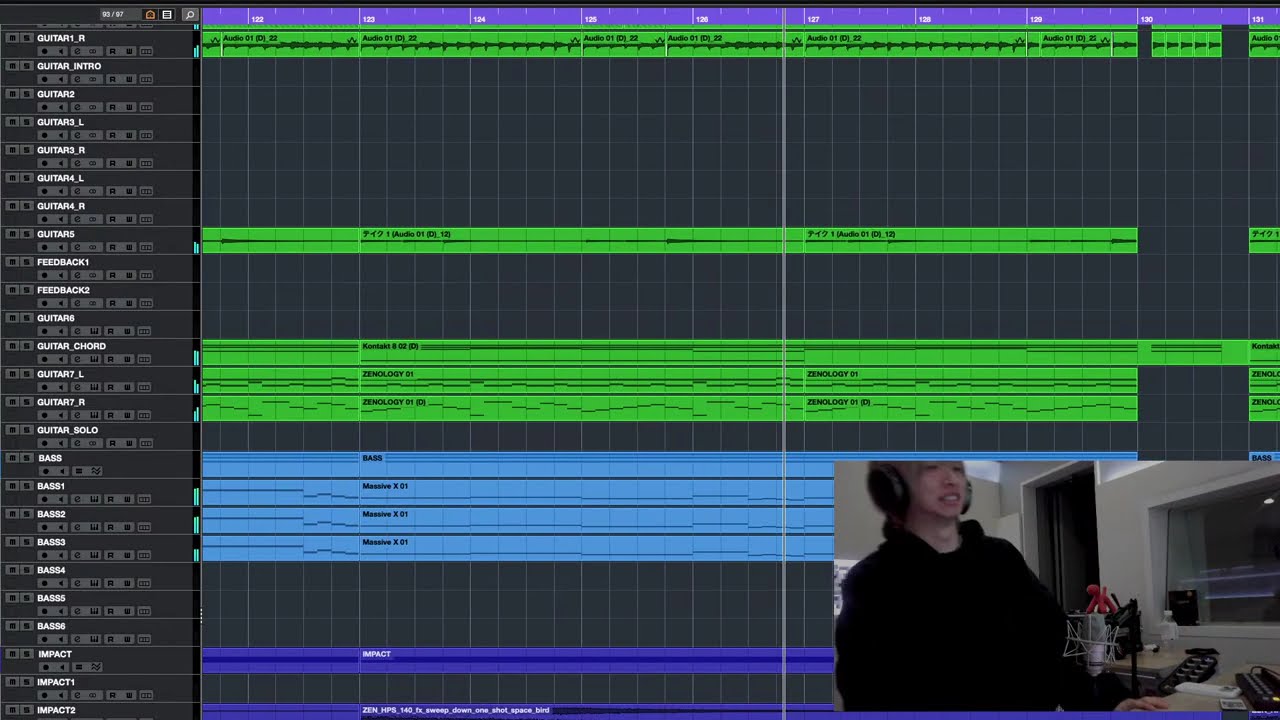1280x720 pixels.
Task: Open edit channel settings for GUITAR4_R
Action: coord(77,219)
